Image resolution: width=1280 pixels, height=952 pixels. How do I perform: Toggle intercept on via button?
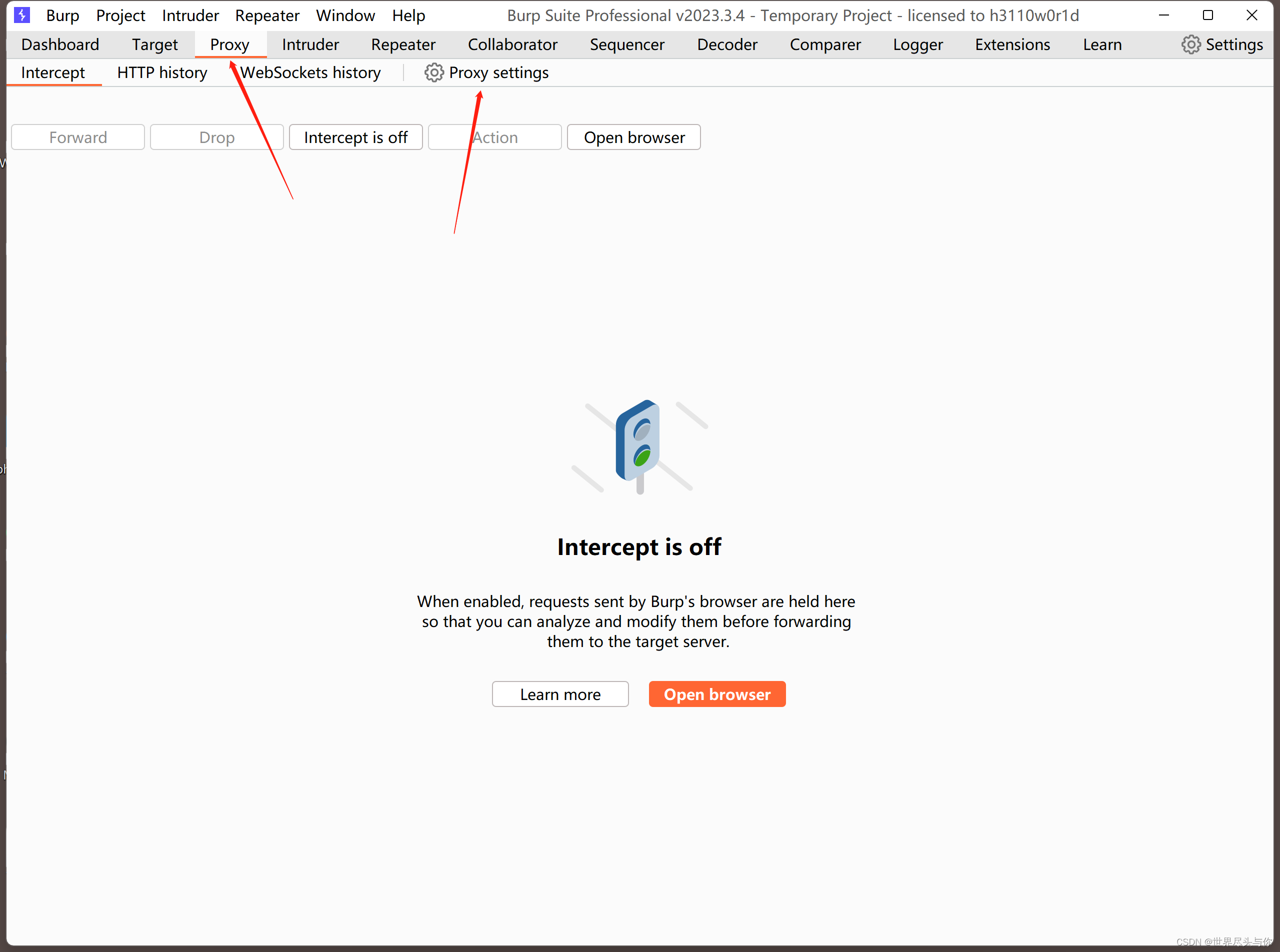point(357,137)
